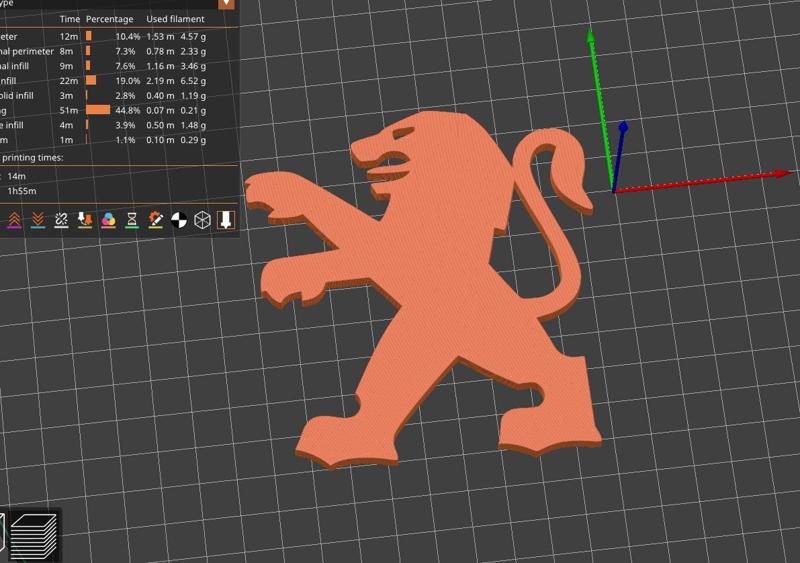Select the 3.9% percentage value
Image resolution: width=800 pixels, height=563 pixels.
pyautogui.click(x=125, y=125)
